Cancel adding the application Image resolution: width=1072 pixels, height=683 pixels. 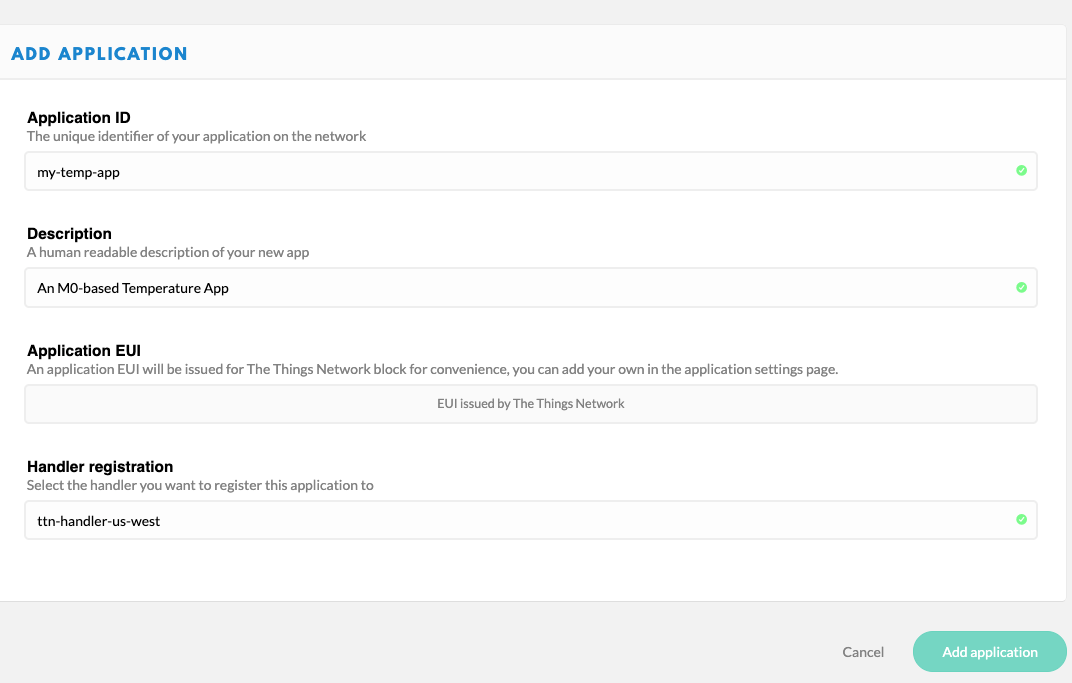coord(863,652)
